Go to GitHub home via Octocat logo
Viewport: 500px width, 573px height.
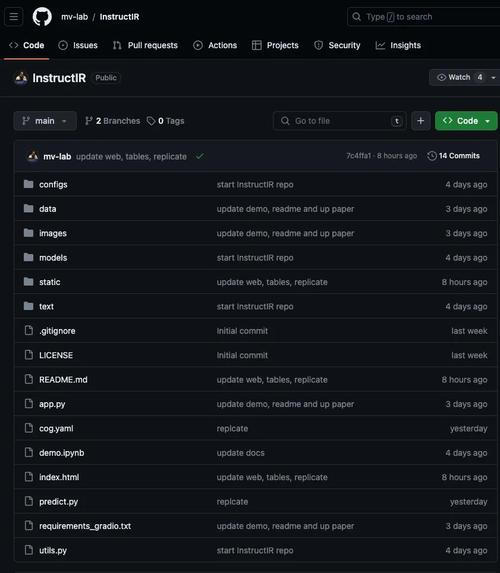[x=42, y=17]
